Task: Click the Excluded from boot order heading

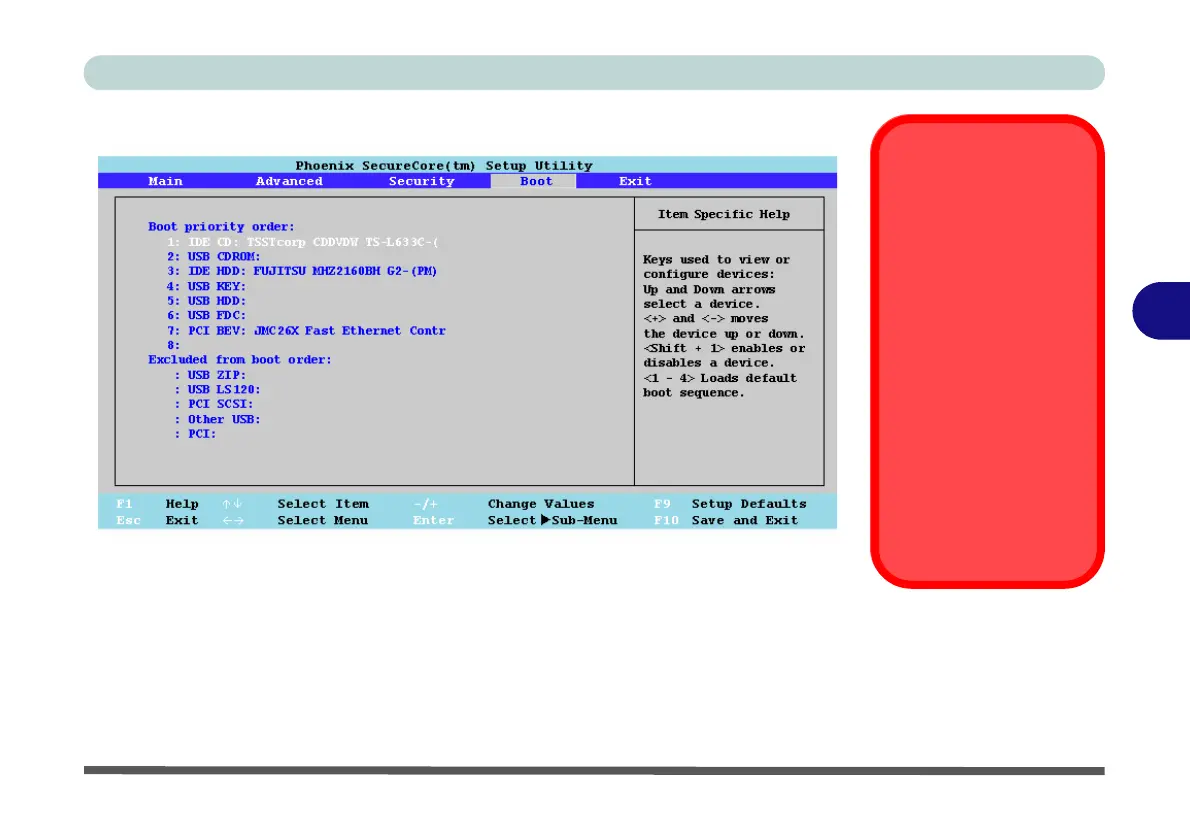Action: pyautogui.click(x=240, y=360)
